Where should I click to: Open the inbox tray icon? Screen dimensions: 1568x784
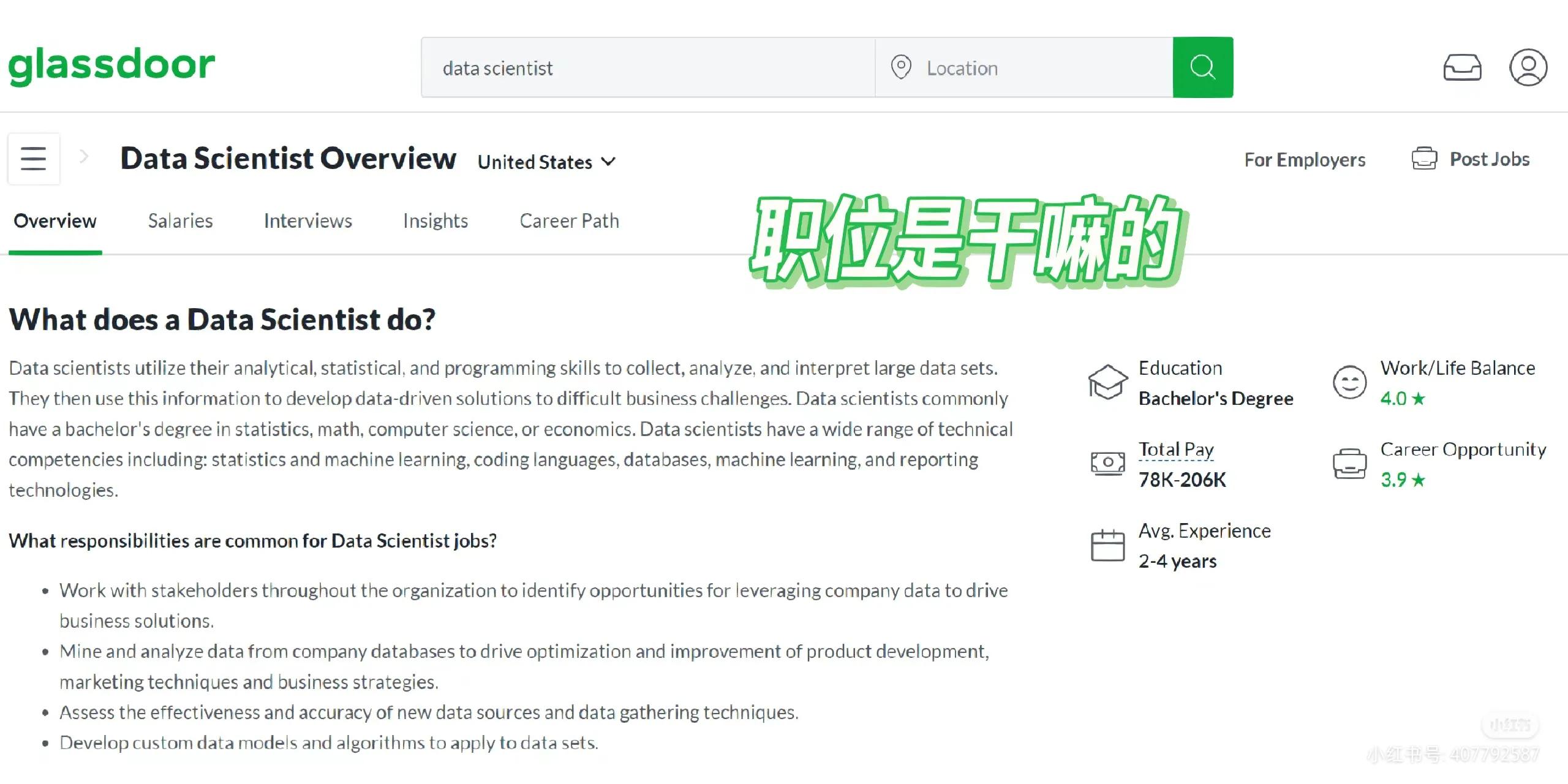click(1462, 67)
